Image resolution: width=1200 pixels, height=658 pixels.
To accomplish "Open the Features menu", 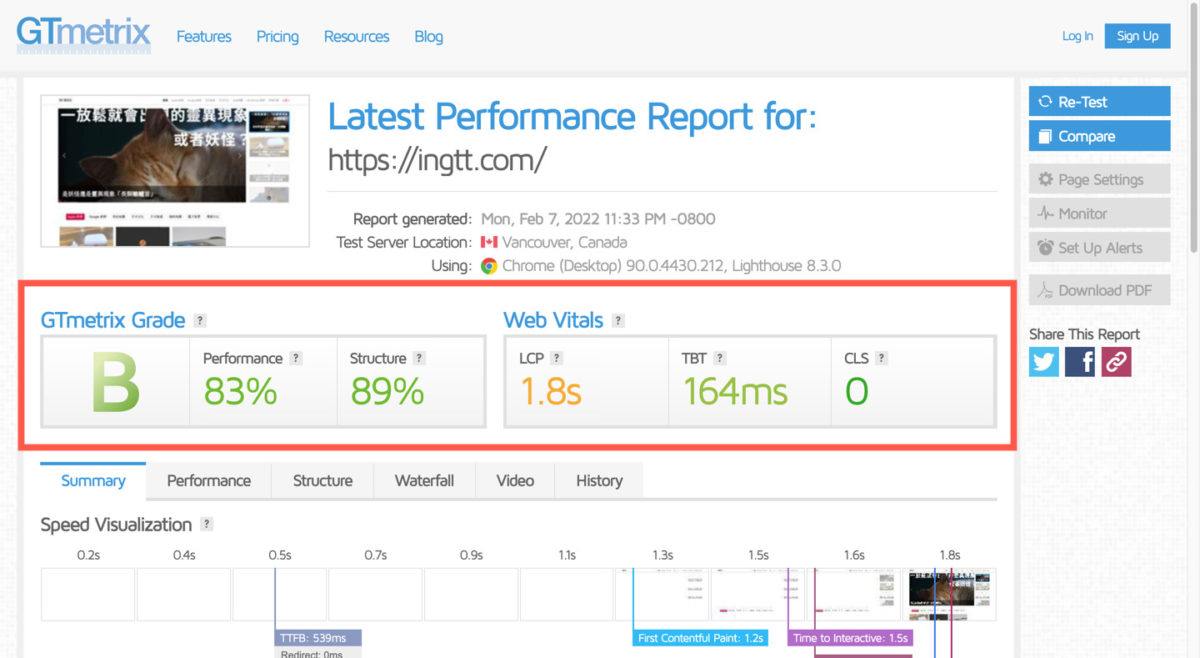I will point(204,36).
